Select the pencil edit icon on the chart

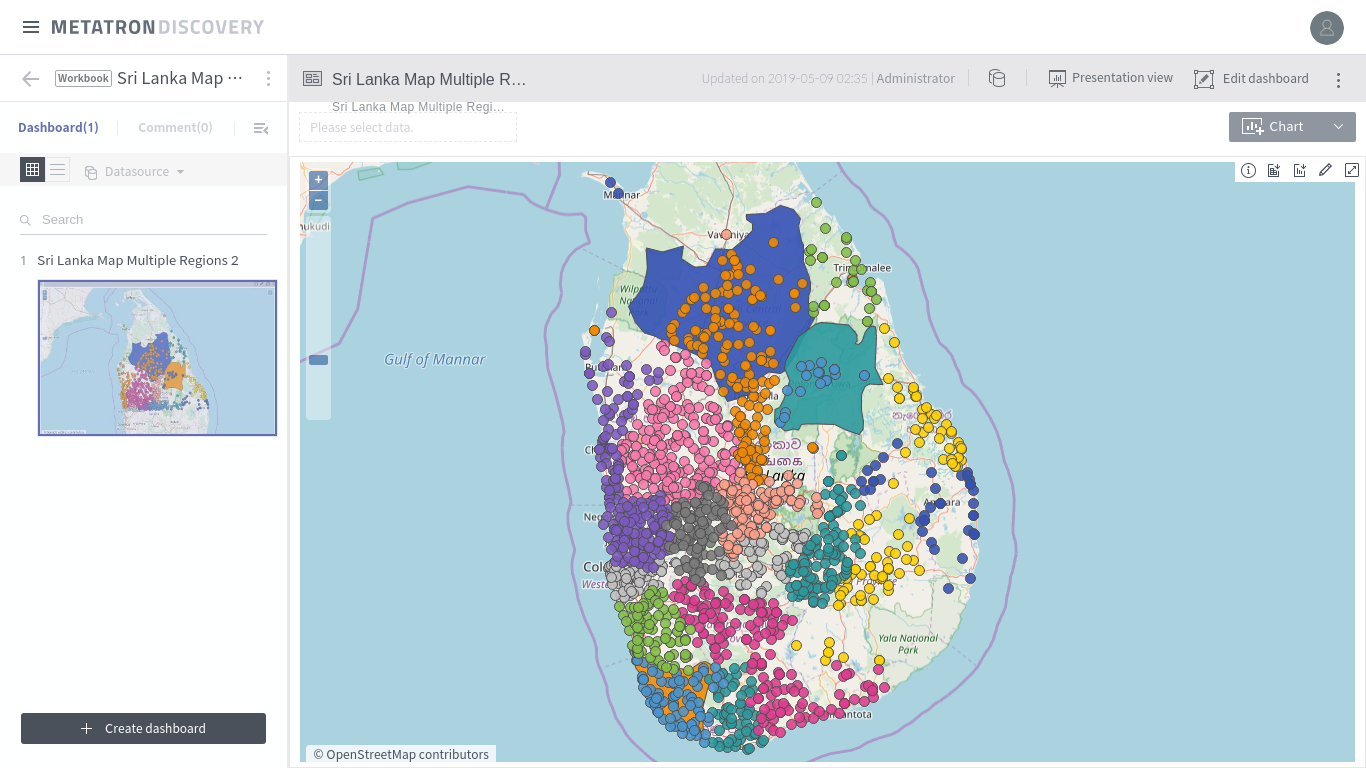pyautogui.click(x=1326, y=170)
